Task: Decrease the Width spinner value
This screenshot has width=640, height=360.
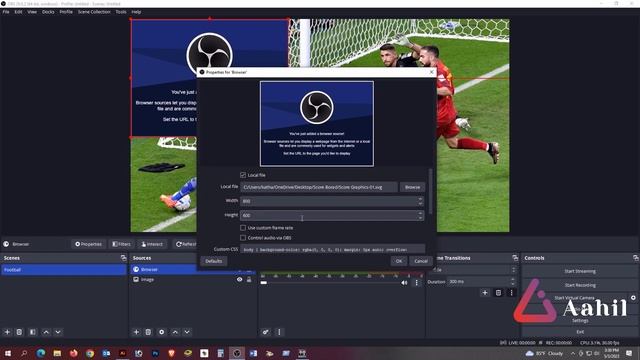Action: point(420,203)
